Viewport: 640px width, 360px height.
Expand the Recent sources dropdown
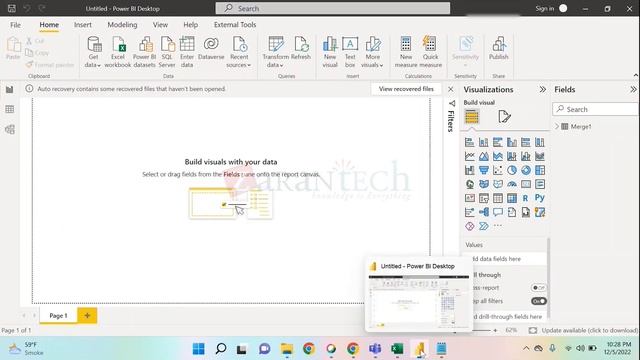[x=239, y=52]
